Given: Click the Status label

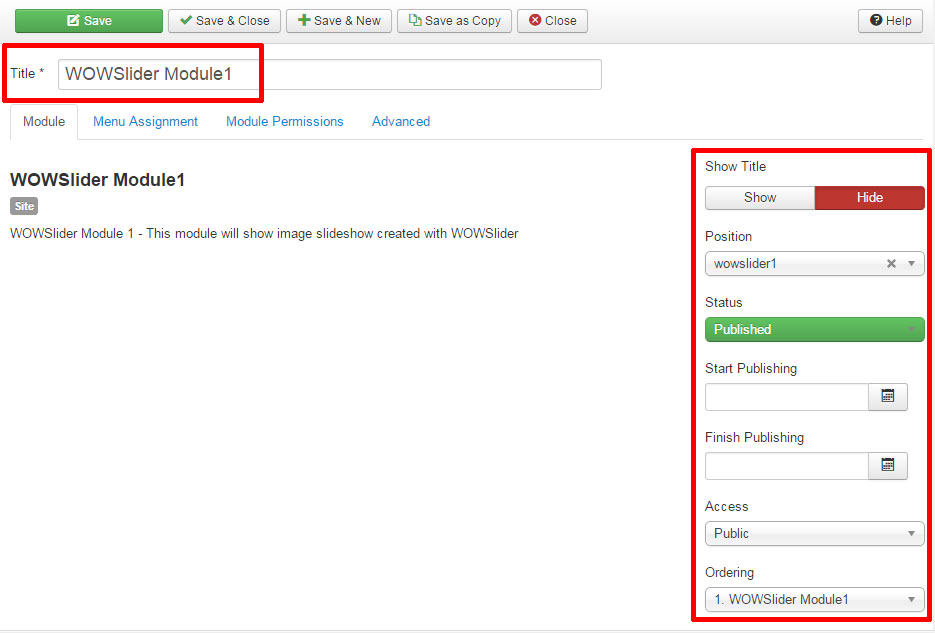Looking at the screenshot, I should coord(723,303).
